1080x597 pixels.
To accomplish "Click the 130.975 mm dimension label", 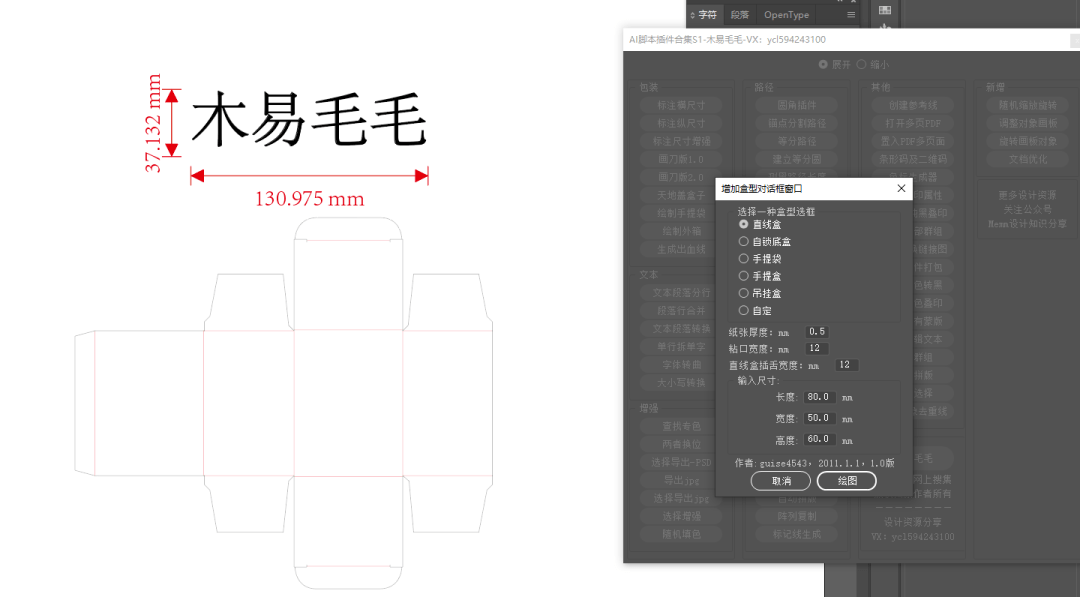I will click(x=309, y=199).
